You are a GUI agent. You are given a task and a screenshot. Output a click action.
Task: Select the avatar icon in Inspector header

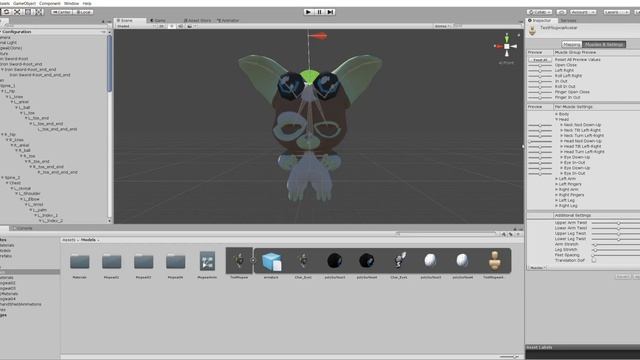(532, 30)
